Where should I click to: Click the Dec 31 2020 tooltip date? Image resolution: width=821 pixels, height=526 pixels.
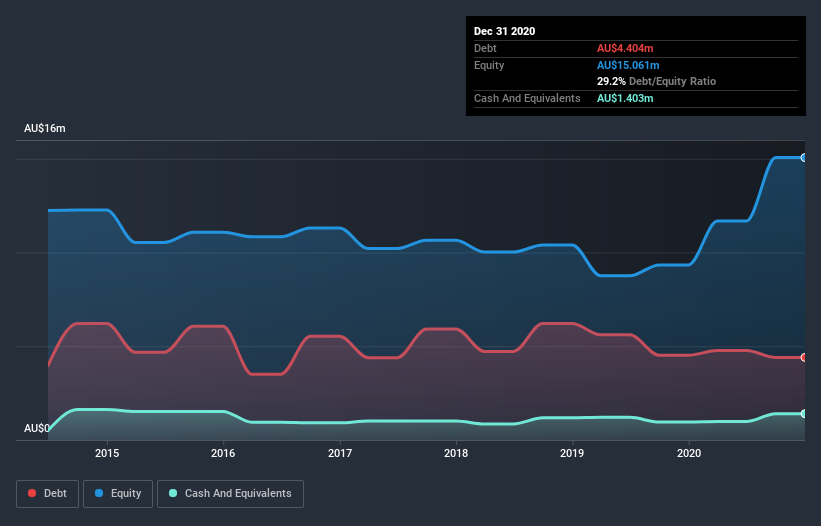click(504, 31)
